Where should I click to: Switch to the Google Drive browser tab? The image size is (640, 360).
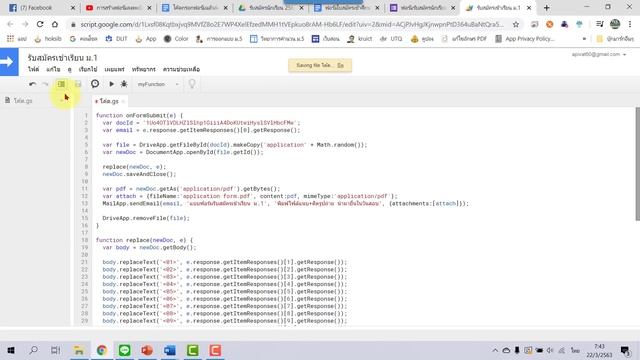(271, 8)
